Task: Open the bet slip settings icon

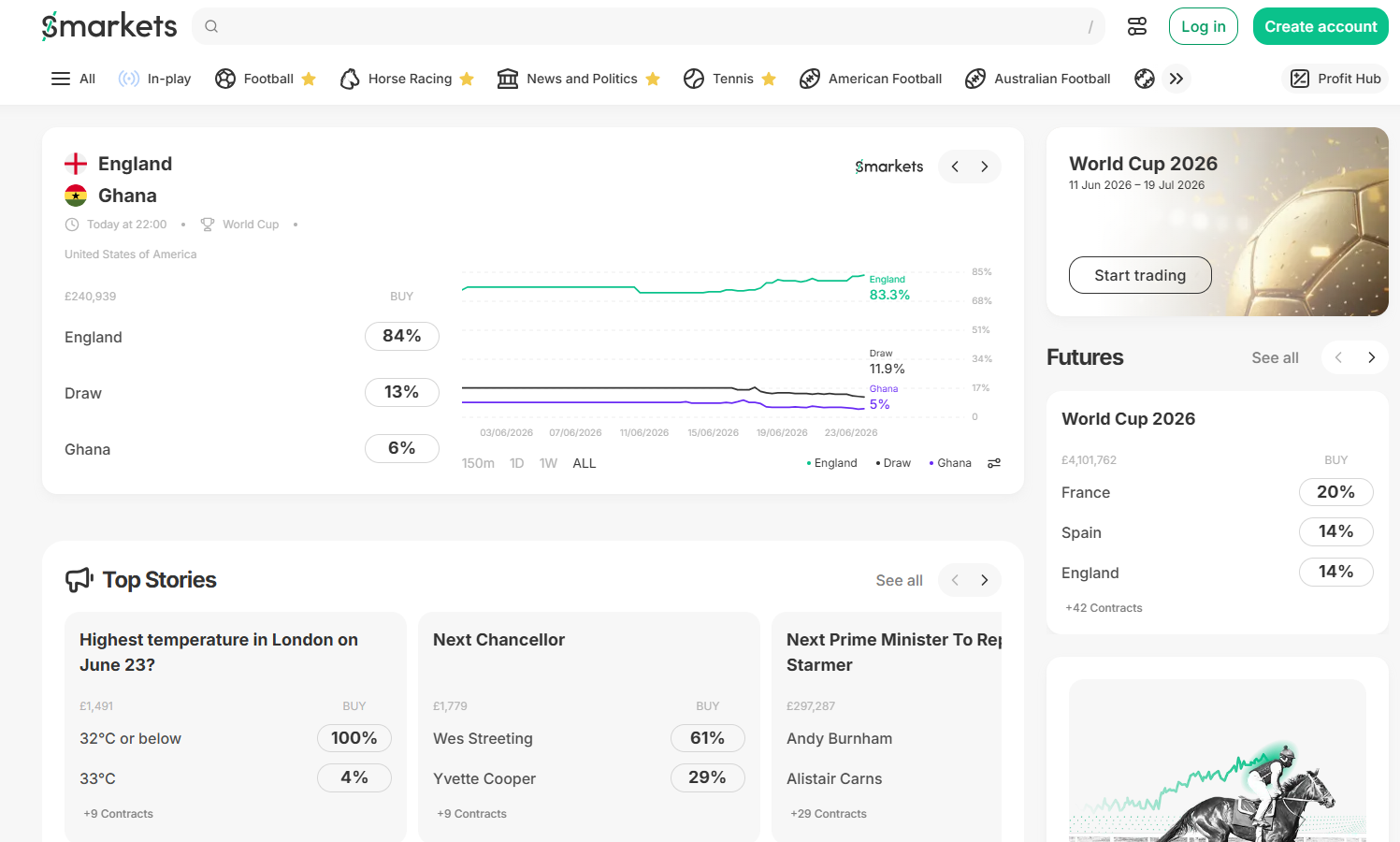Action: [1137, 26]
